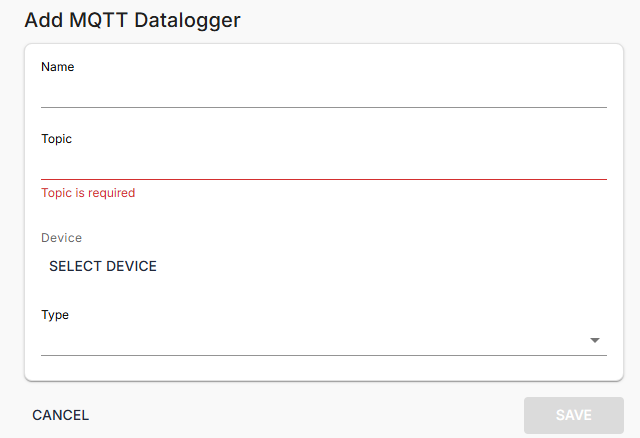Focus the Name text field

tap(323, 92)
